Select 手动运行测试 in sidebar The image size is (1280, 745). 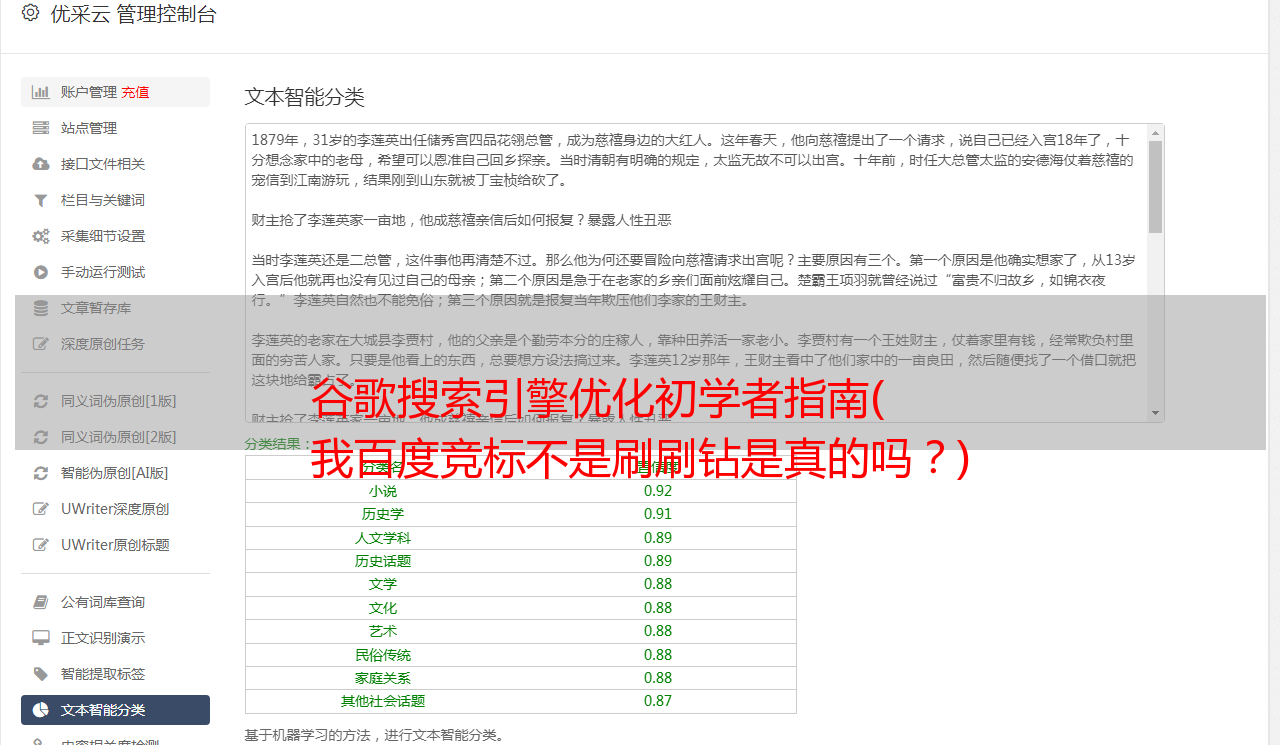[x=115, y=272]
